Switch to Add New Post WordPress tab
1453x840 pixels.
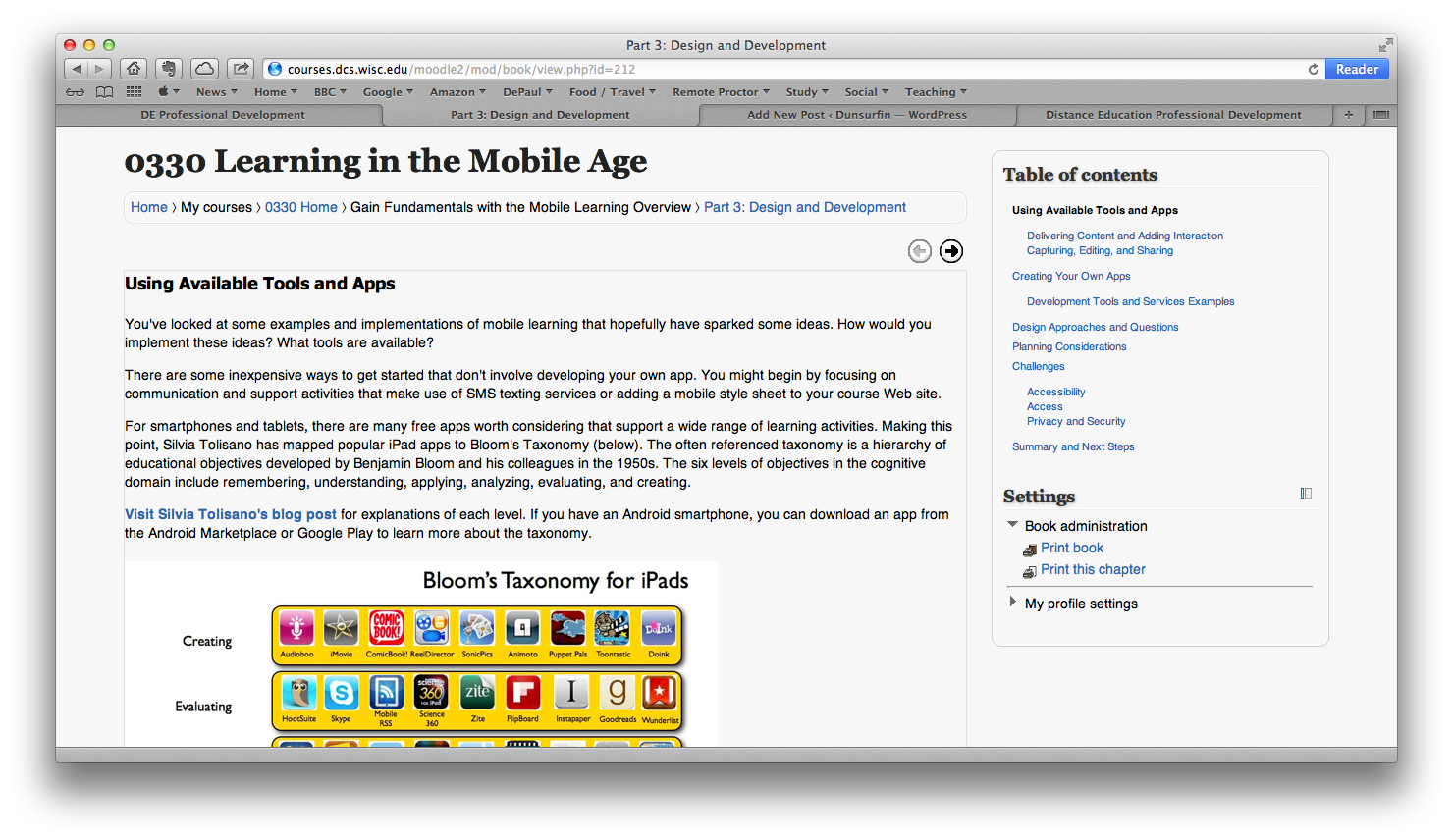[x=856, y=115]
